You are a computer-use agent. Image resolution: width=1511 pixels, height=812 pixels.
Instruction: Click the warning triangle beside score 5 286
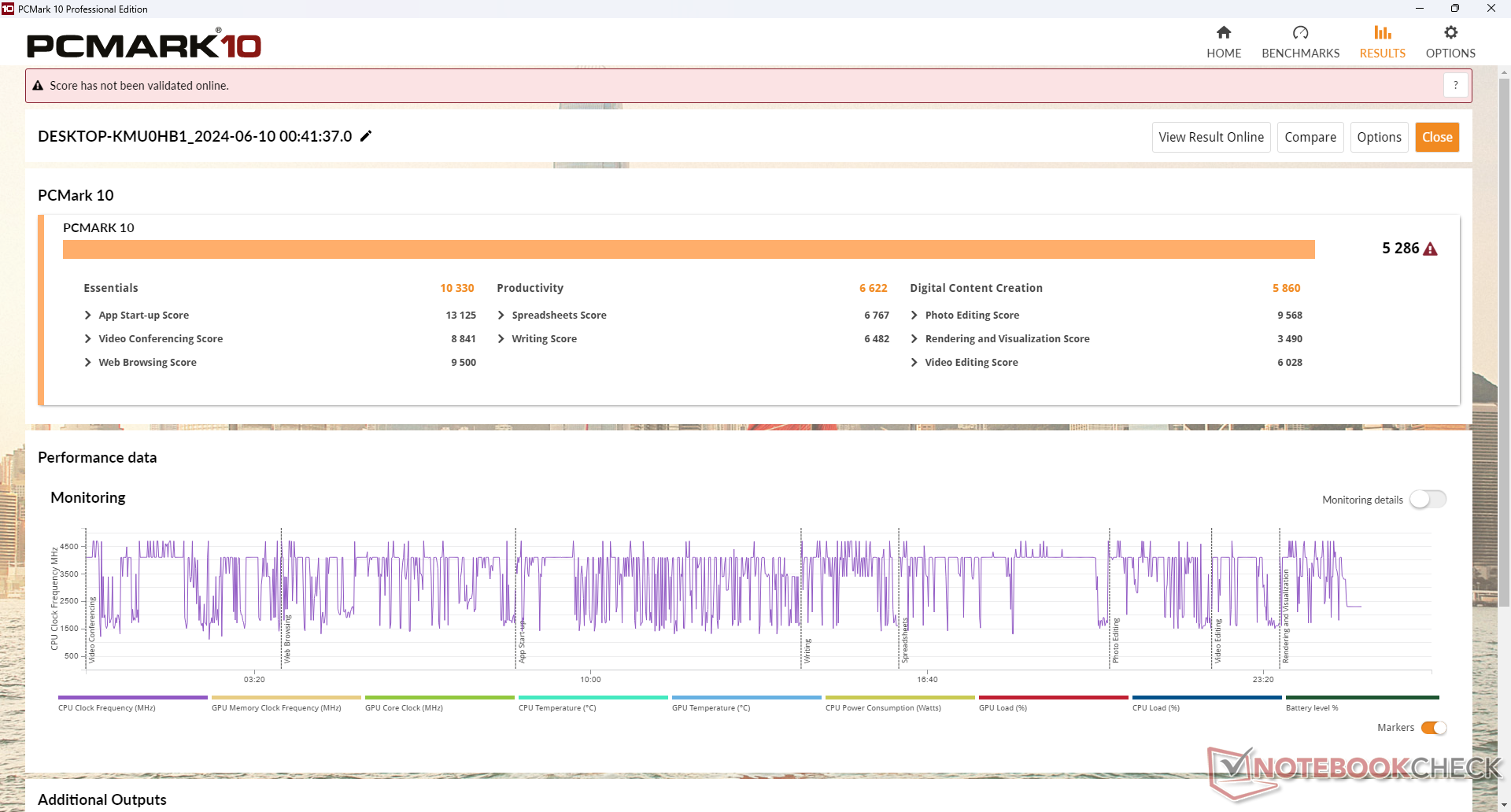tap(1431, 249)
